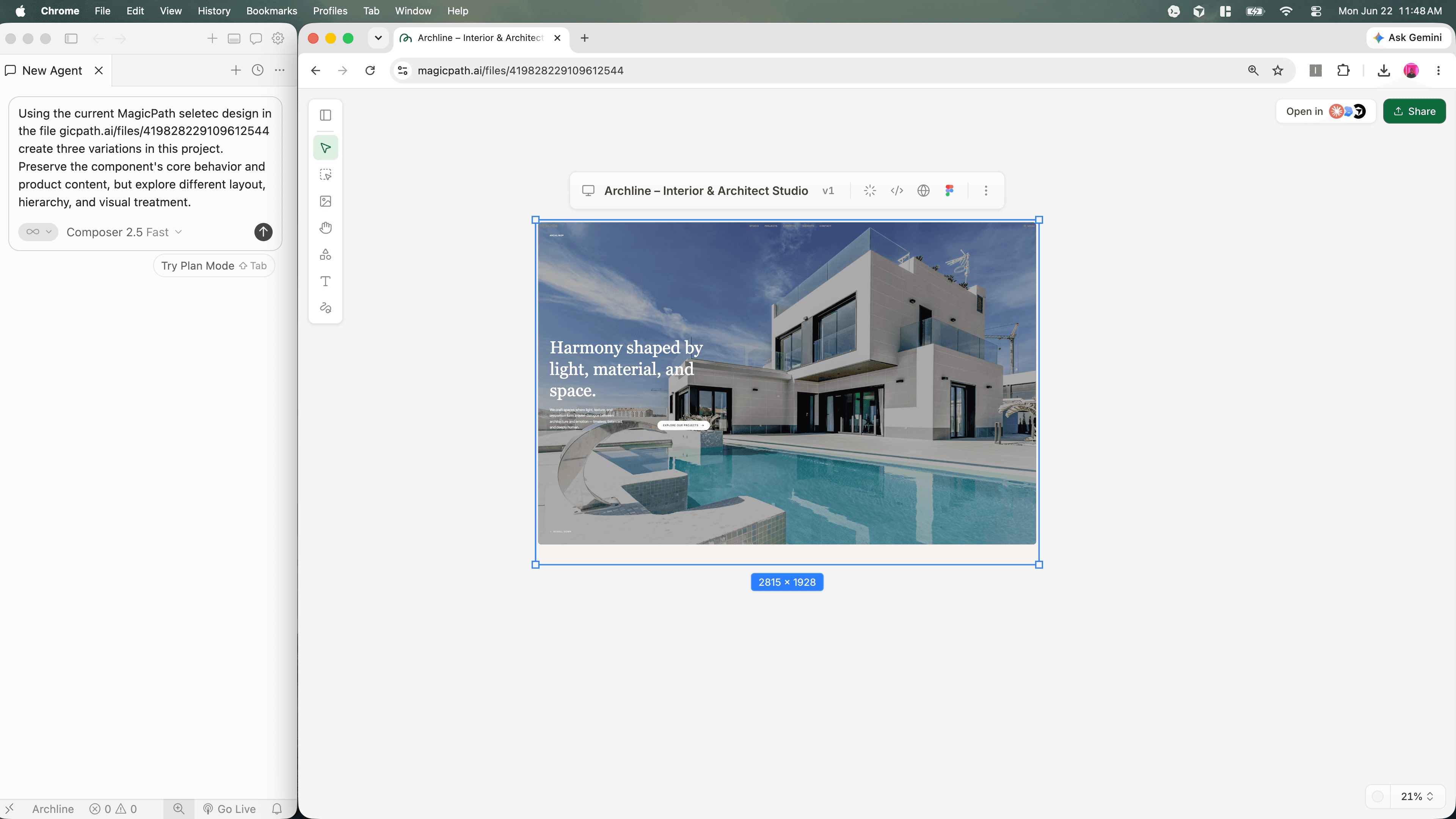Toggle the MagicPath sidebar panel icon

[326, 115]
